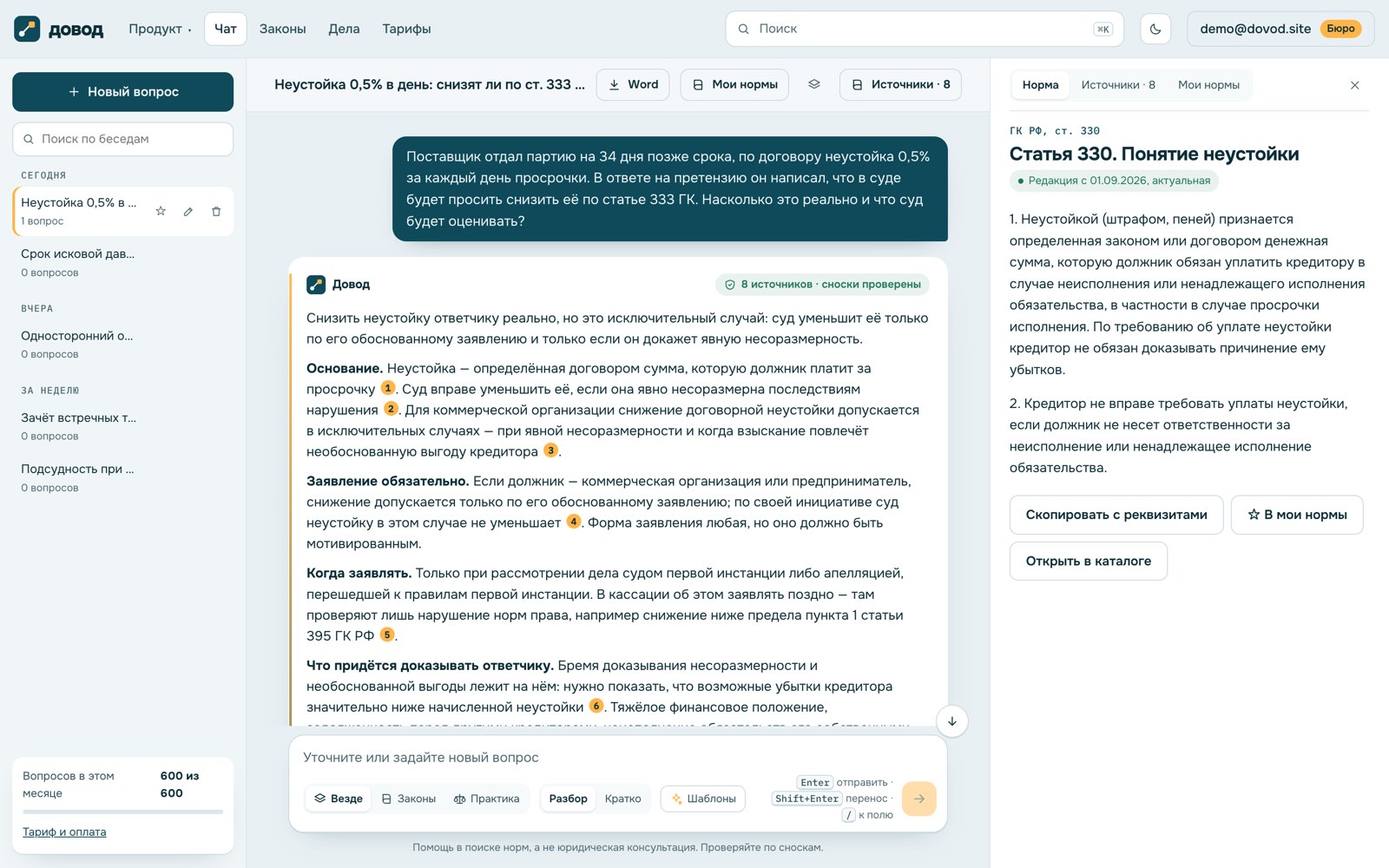The width and height of the screenshot is (1389, 868).
Task: Open the Зачёт встречных т... conversation
Action: coord(123,426)
